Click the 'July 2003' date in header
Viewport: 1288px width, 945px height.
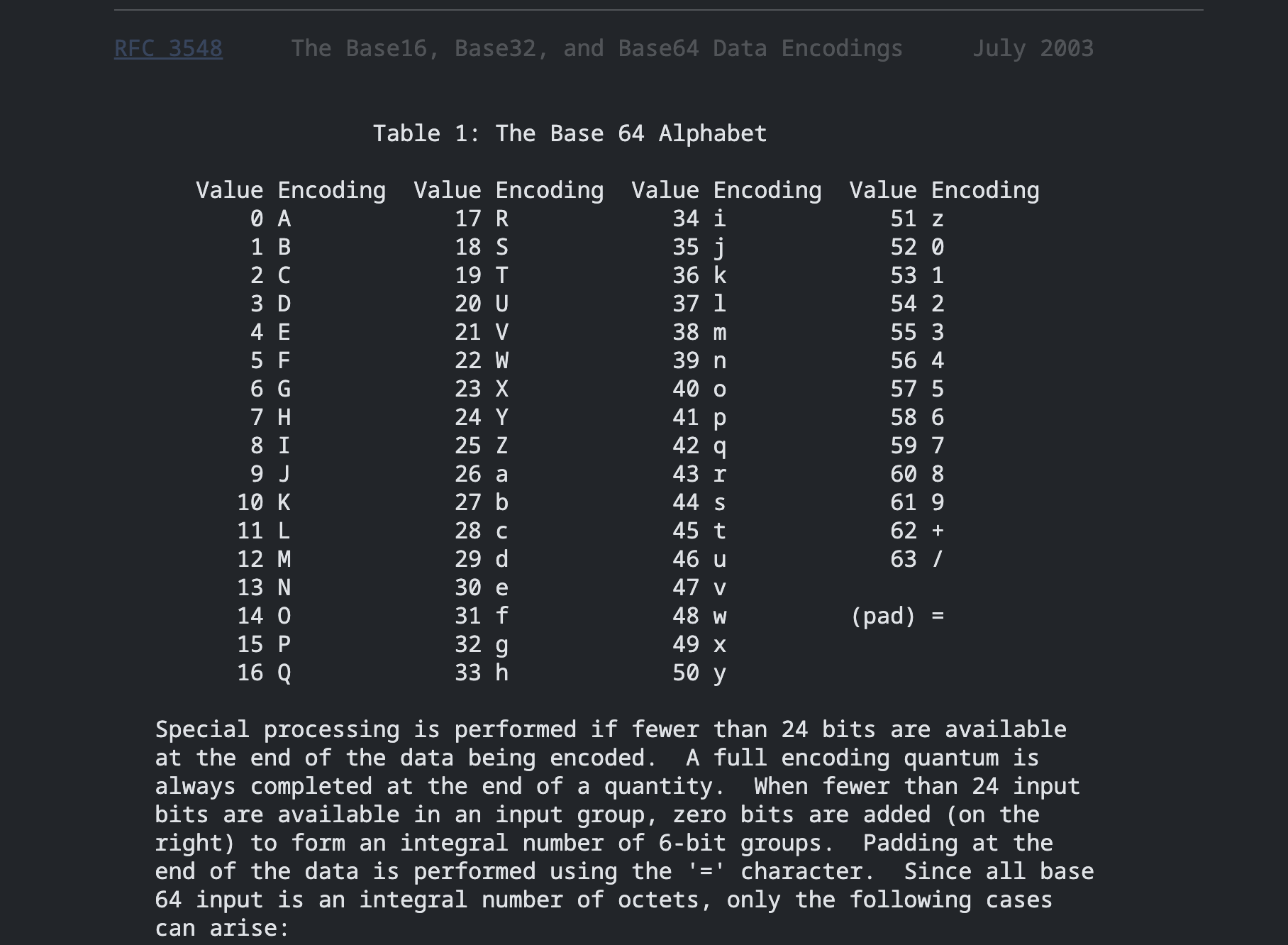point(1033,48)
